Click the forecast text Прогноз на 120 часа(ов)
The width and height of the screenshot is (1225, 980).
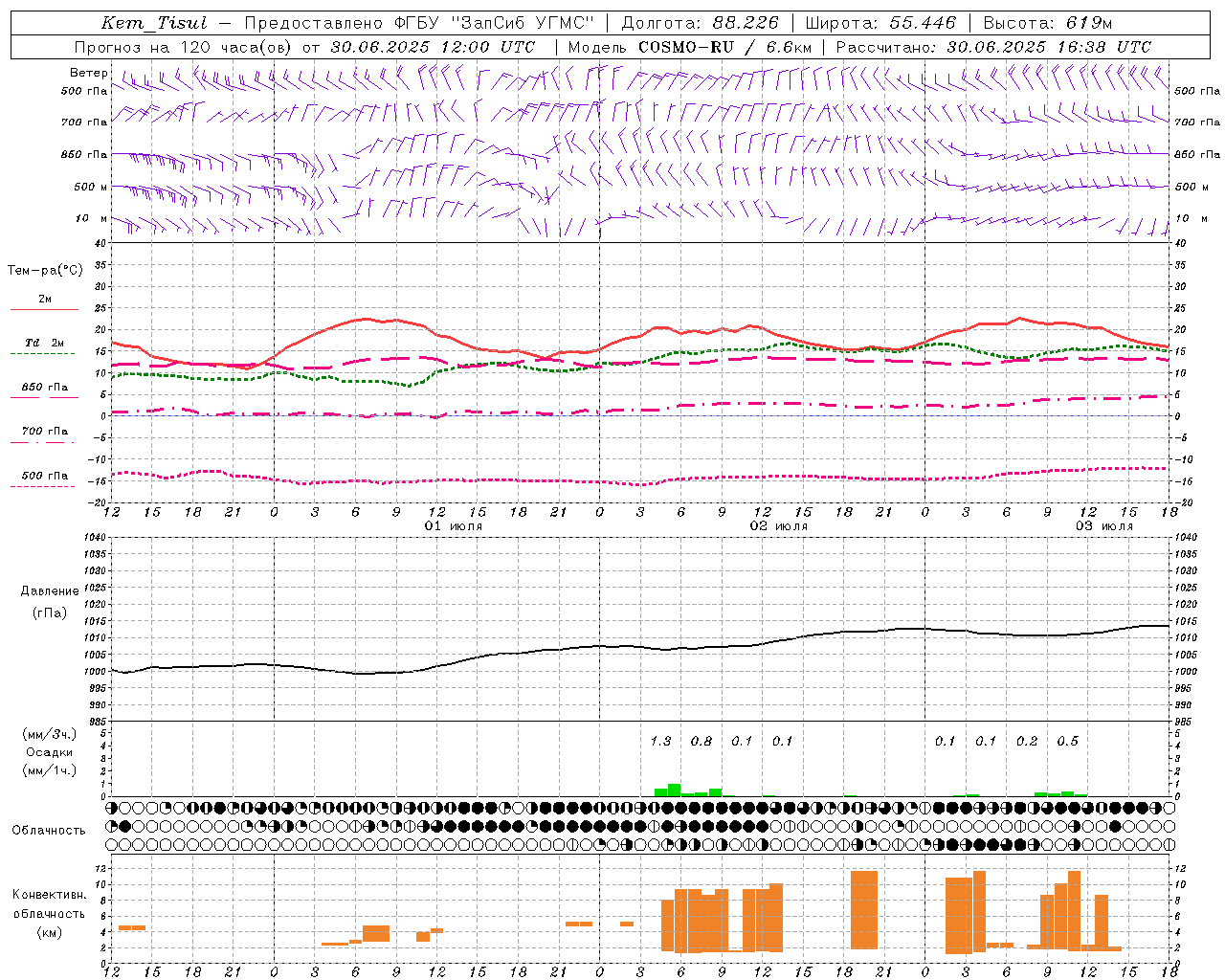point(184,47)
